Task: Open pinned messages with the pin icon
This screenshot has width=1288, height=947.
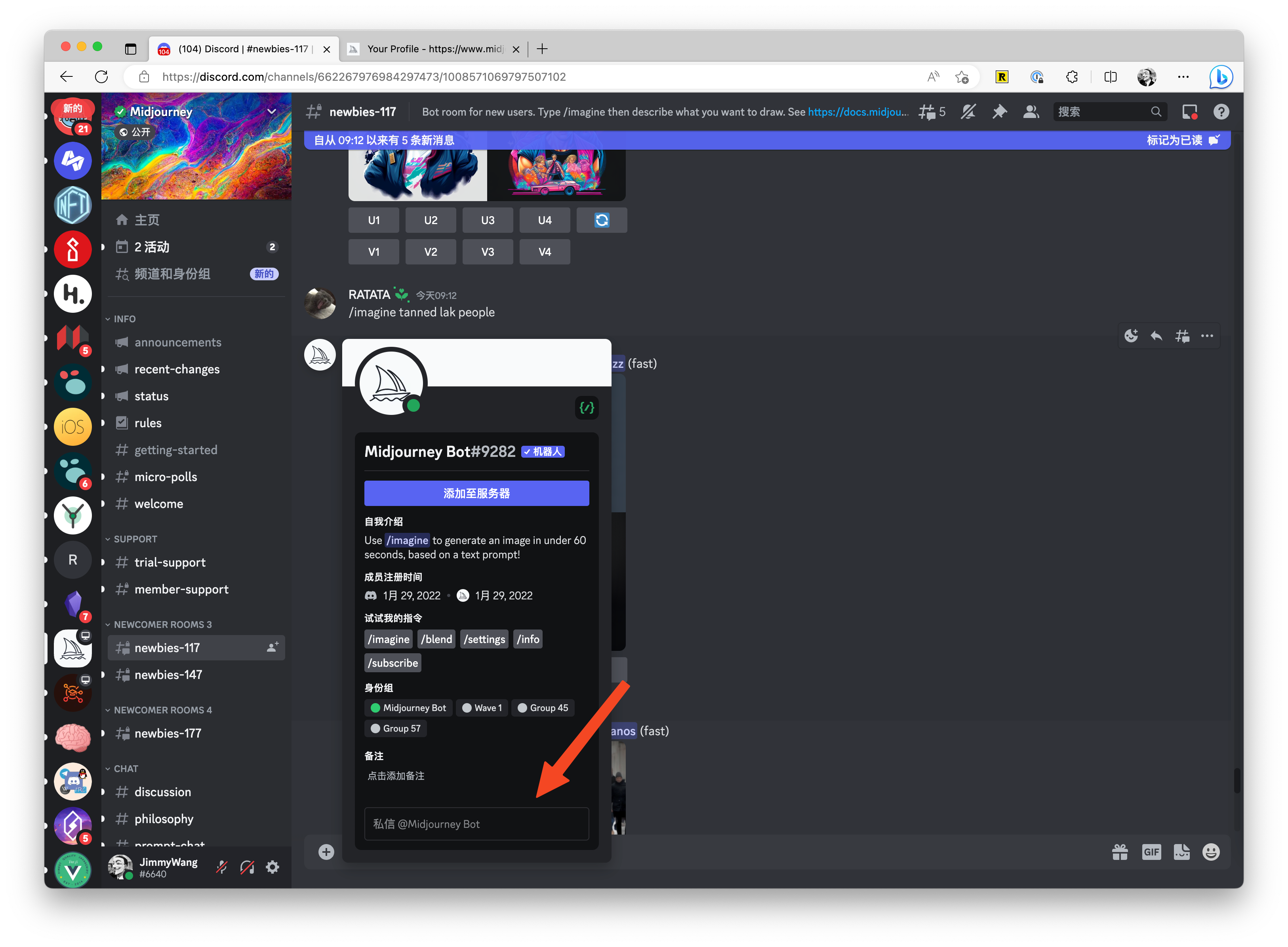Action: 1000,112
